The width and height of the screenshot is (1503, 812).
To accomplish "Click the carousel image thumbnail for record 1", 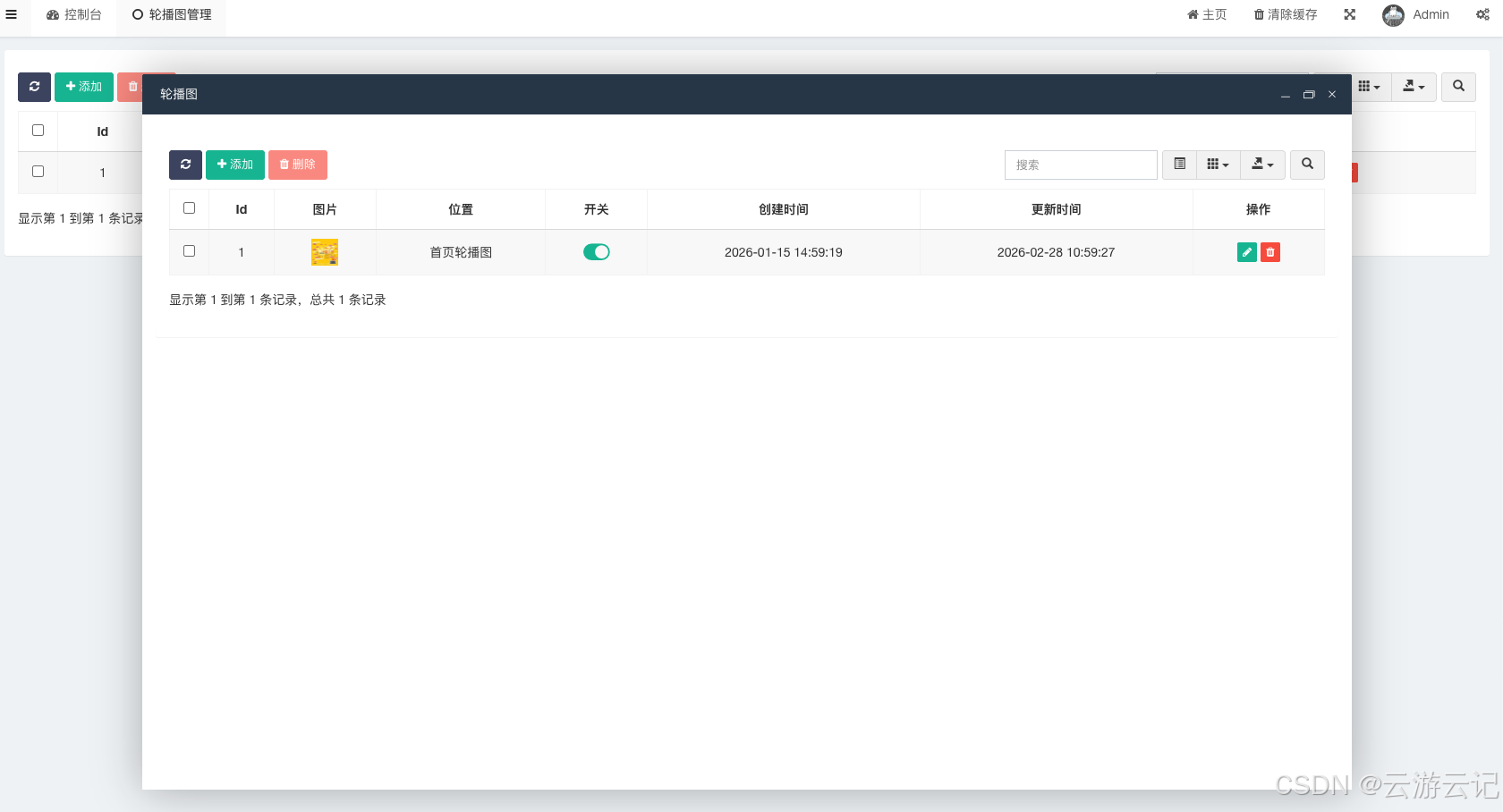I will click(x=324, y=251).
